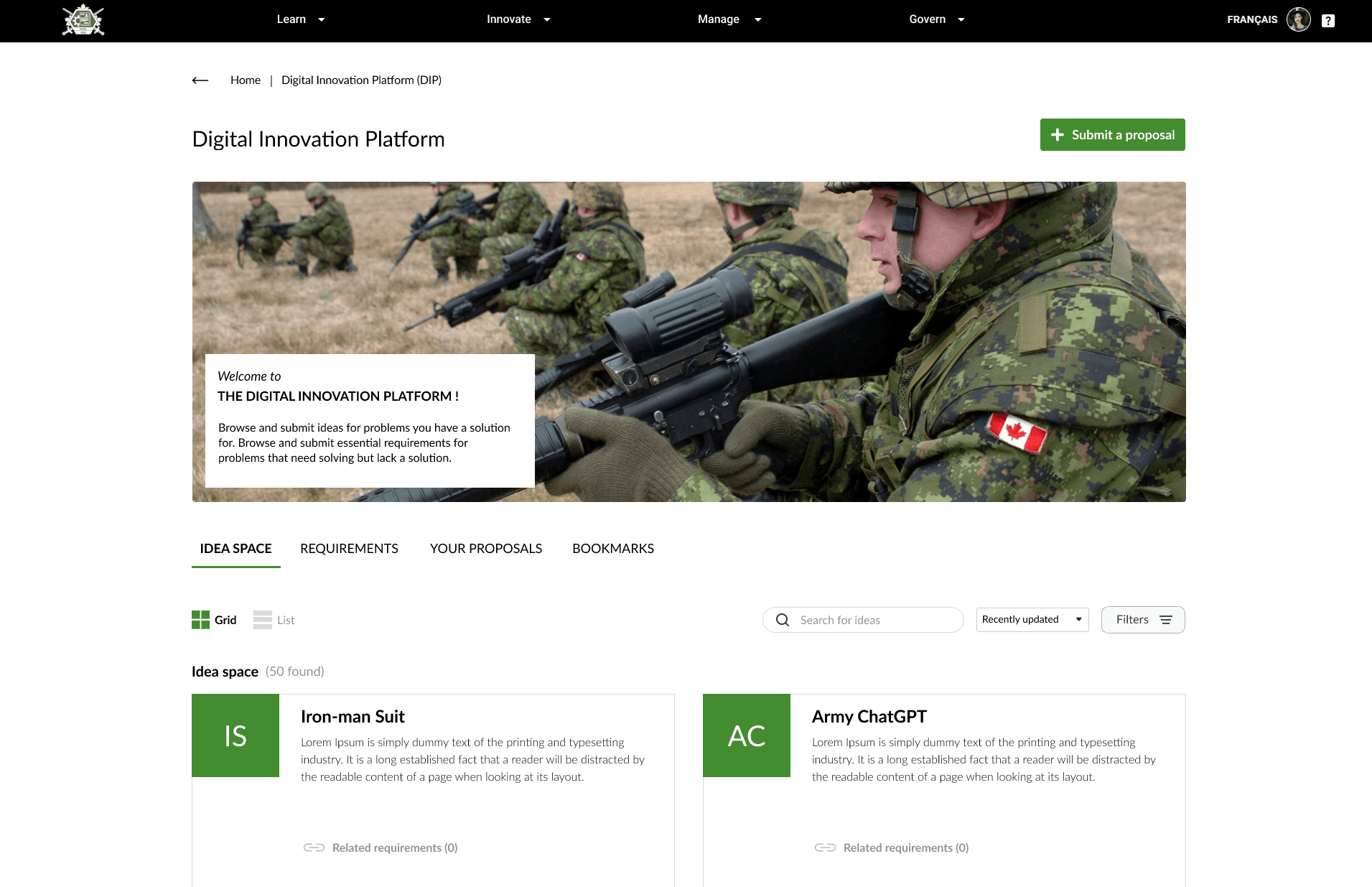Viewport: 1372px width, 887px height.
Task: Click Related requirements (0) under Iron-man Suit
Action: [395, 847]
